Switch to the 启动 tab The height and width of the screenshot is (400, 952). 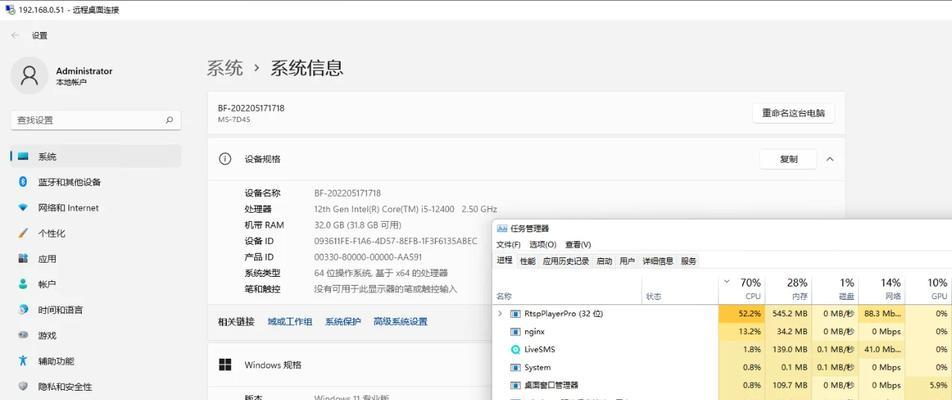tap(604, 261)
